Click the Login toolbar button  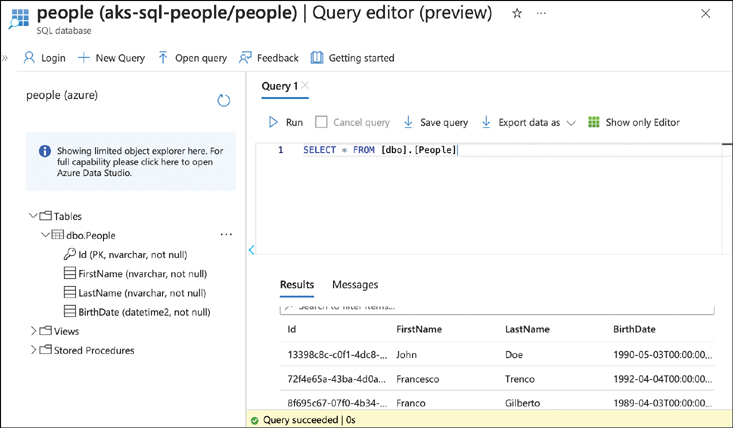pos(44,58)
